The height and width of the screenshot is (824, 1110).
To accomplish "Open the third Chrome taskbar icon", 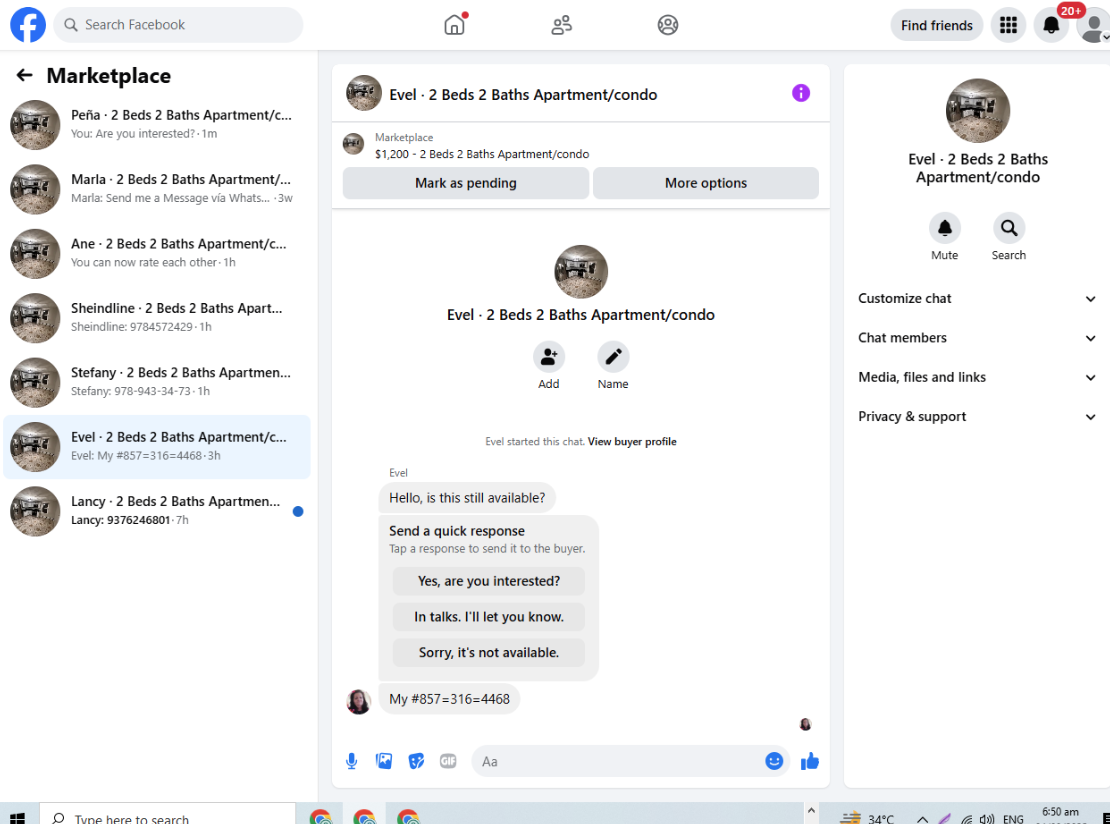I will coord(408,816).
